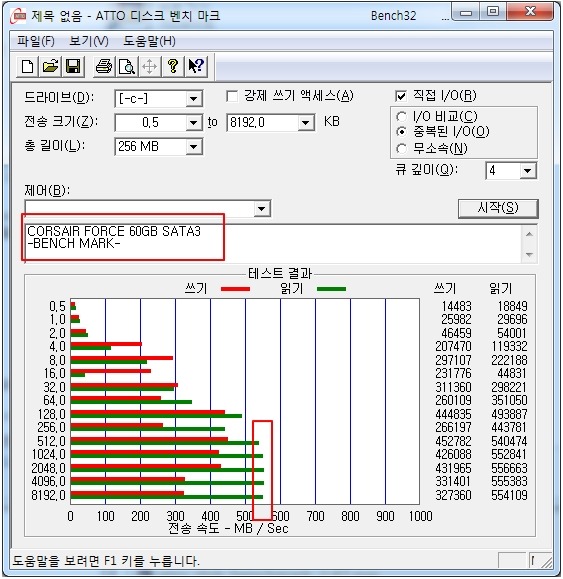Save results with the floppy disk icon

[73, 67]
